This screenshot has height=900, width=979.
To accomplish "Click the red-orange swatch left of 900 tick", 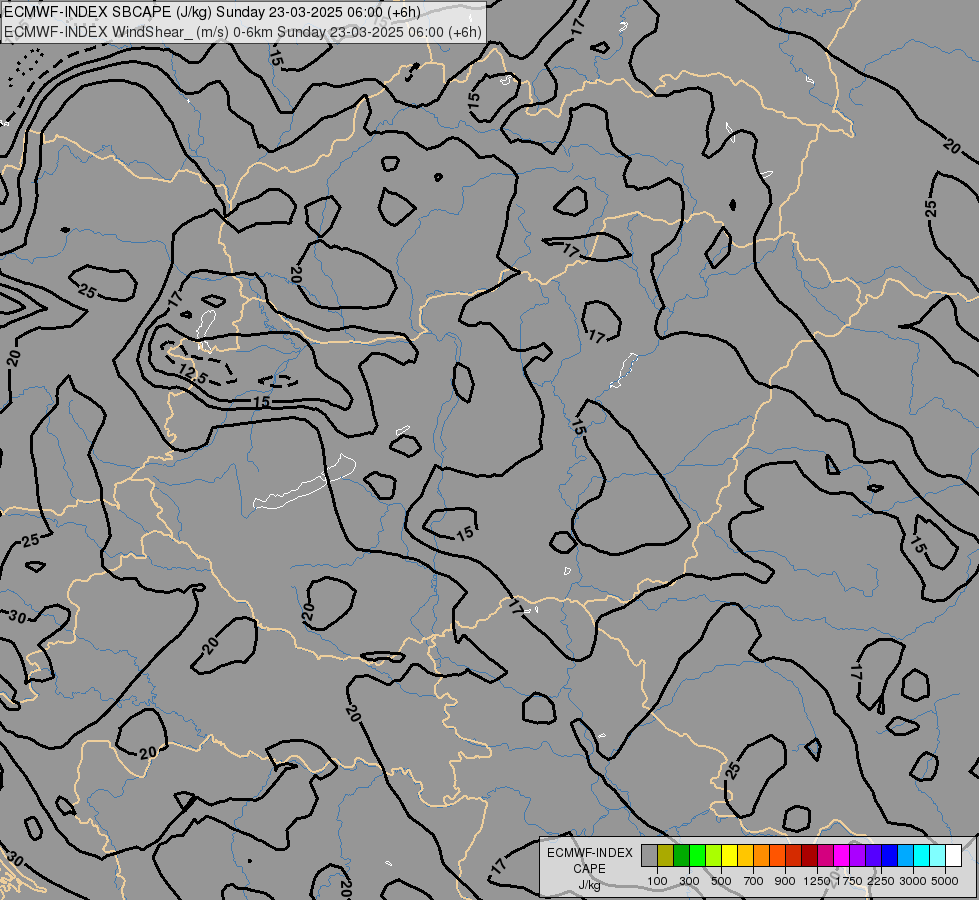I will pos(777,855).
